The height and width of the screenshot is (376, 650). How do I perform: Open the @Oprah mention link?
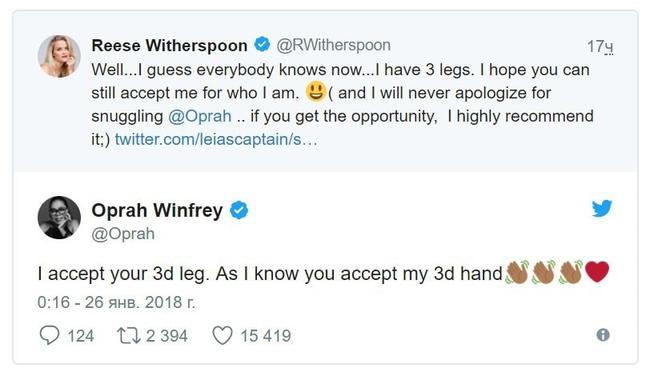pyautogui.click(x=200, y=116)
